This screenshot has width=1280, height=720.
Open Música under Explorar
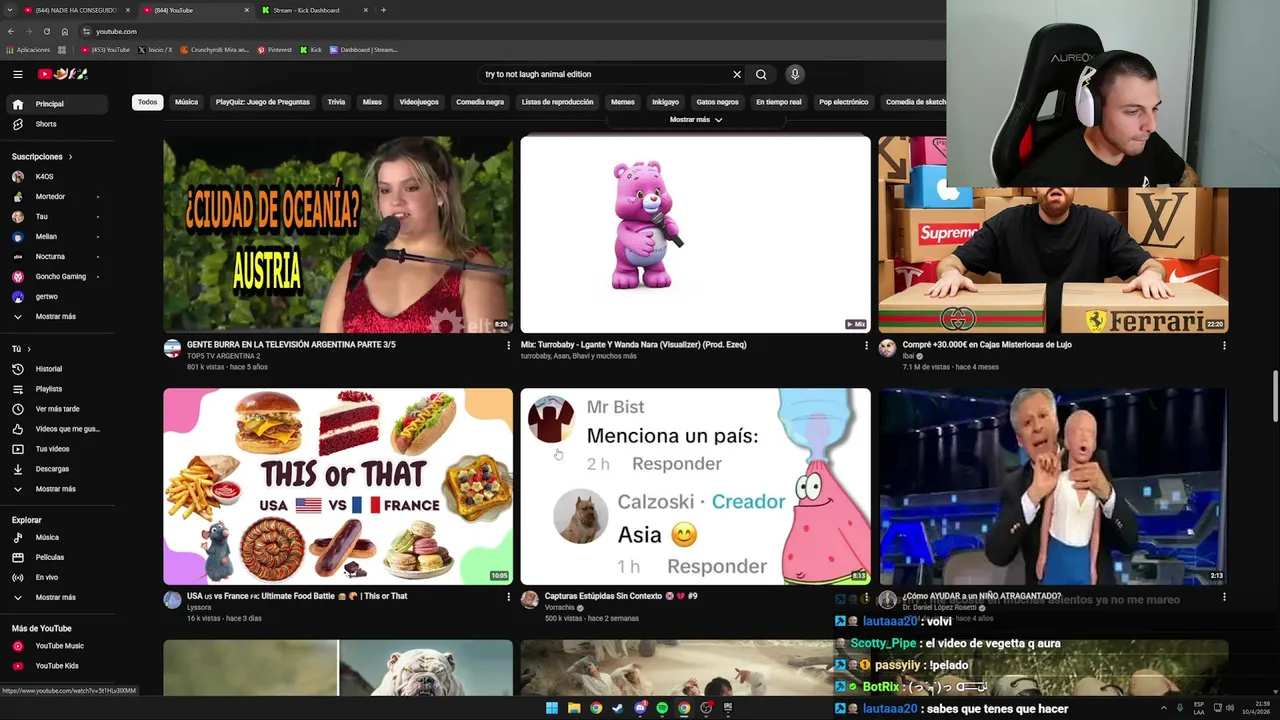click(x=56, y=537)
